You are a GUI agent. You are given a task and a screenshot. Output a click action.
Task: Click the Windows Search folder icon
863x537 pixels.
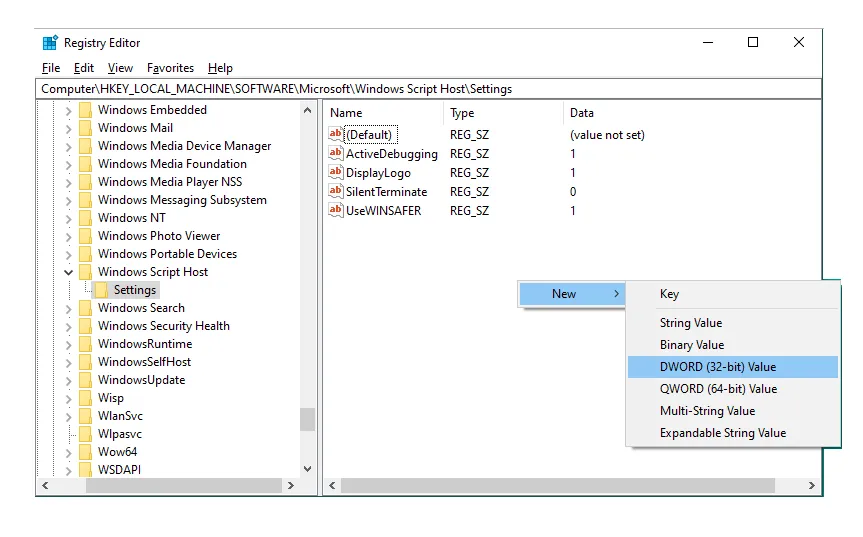click(85, 308)
